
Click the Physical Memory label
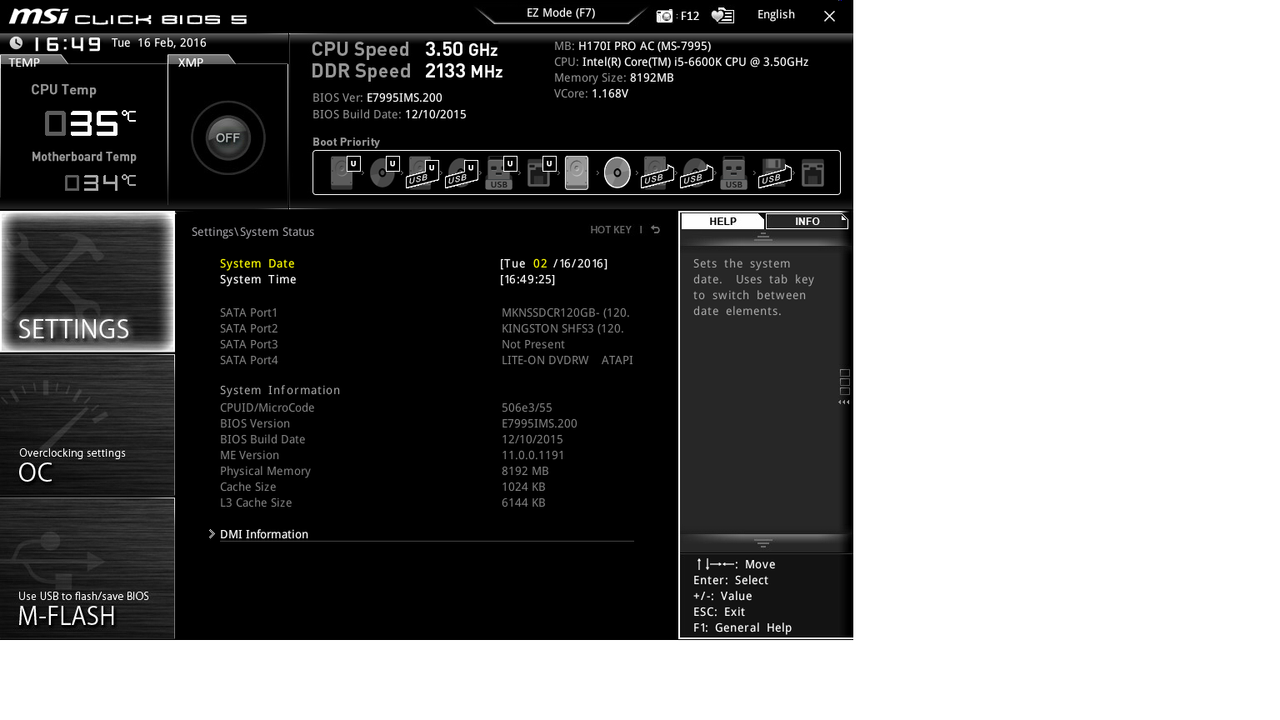pos(265,472)
